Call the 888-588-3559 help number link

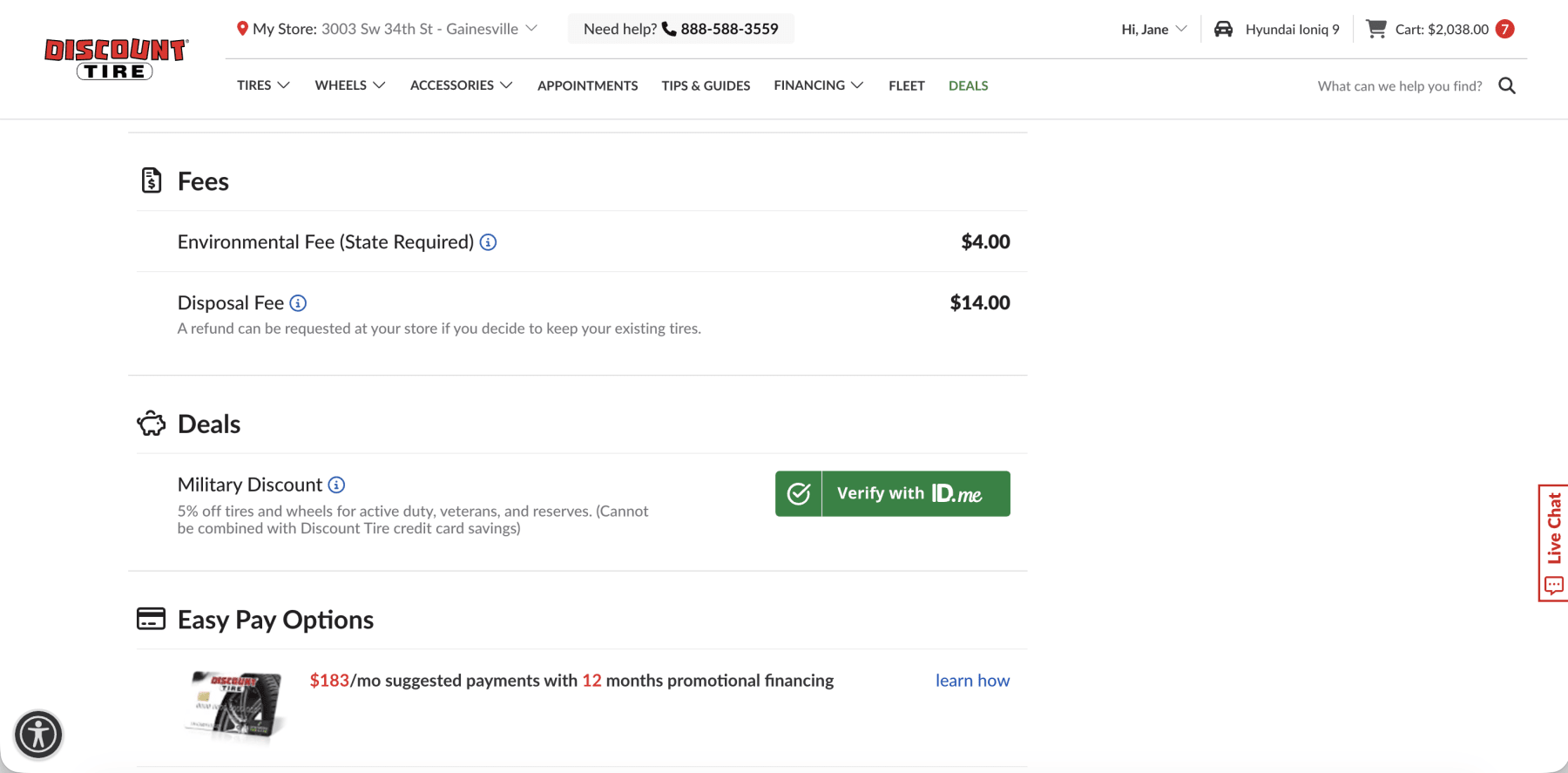pos(729,28)
